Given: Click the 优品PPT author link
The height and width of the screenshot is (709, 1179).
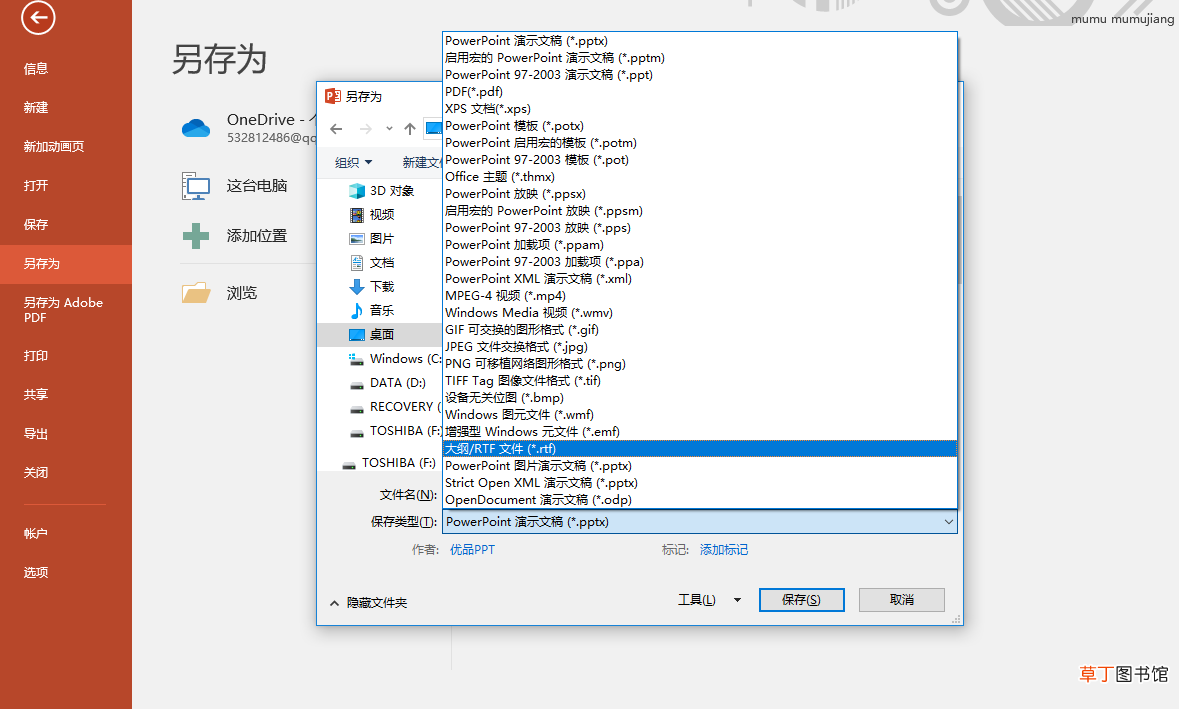Looking at the screenshot, I should 472,550.
